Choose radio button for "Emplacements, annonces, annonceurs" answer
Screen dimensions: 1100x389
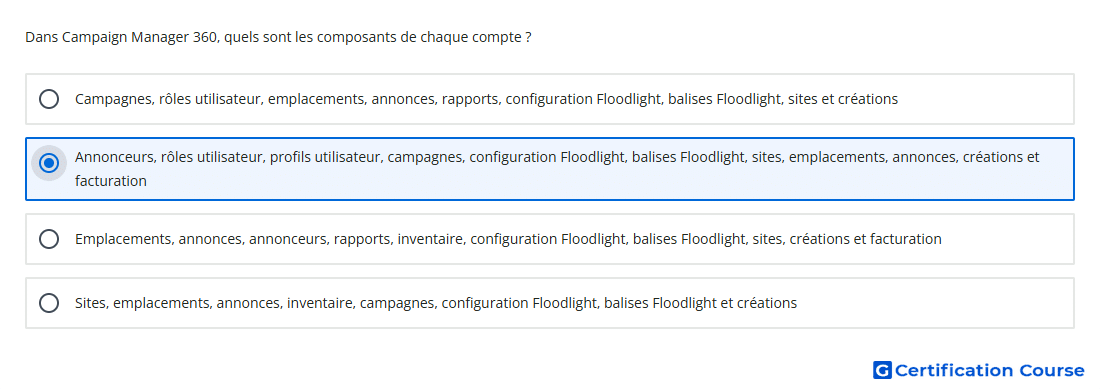coord(49,239)
